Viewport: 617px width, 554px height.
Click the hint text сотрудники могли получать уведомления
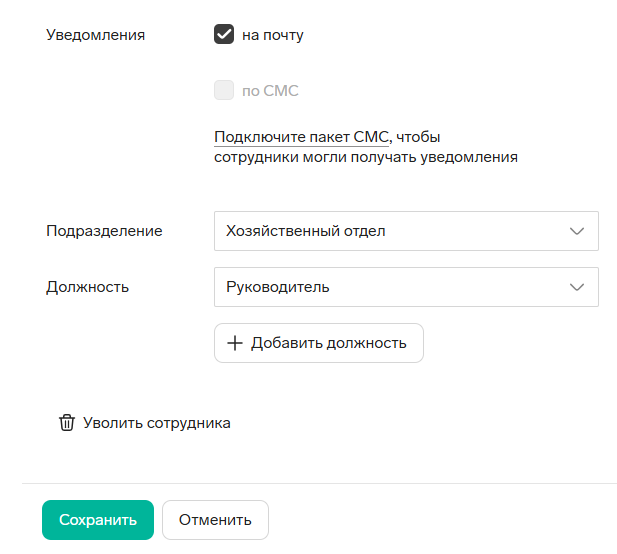(x=366, y=157)
